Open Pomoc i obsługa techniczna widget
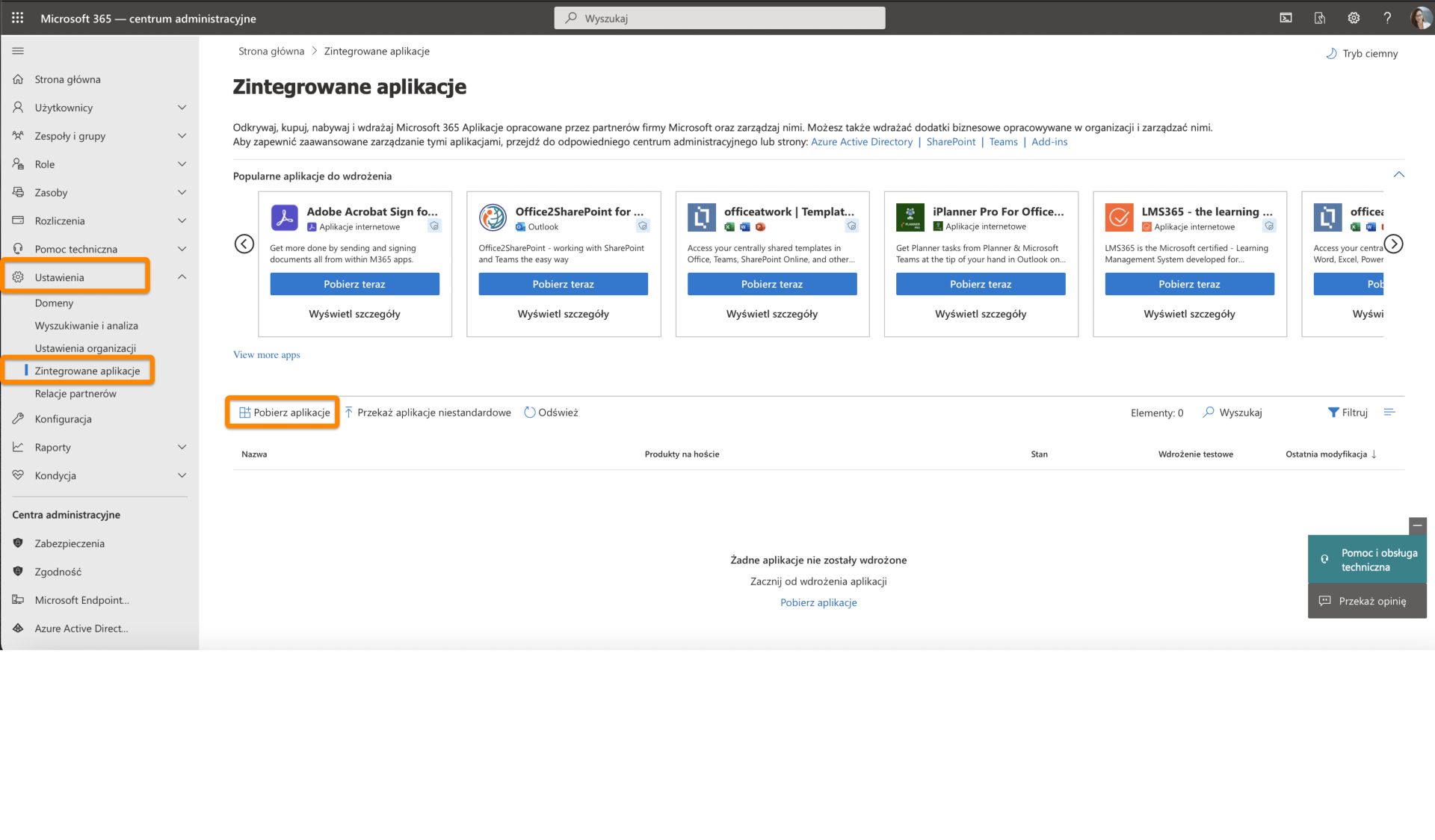The width and height of the screenshot is (1435, 840). click(1367, 560)
